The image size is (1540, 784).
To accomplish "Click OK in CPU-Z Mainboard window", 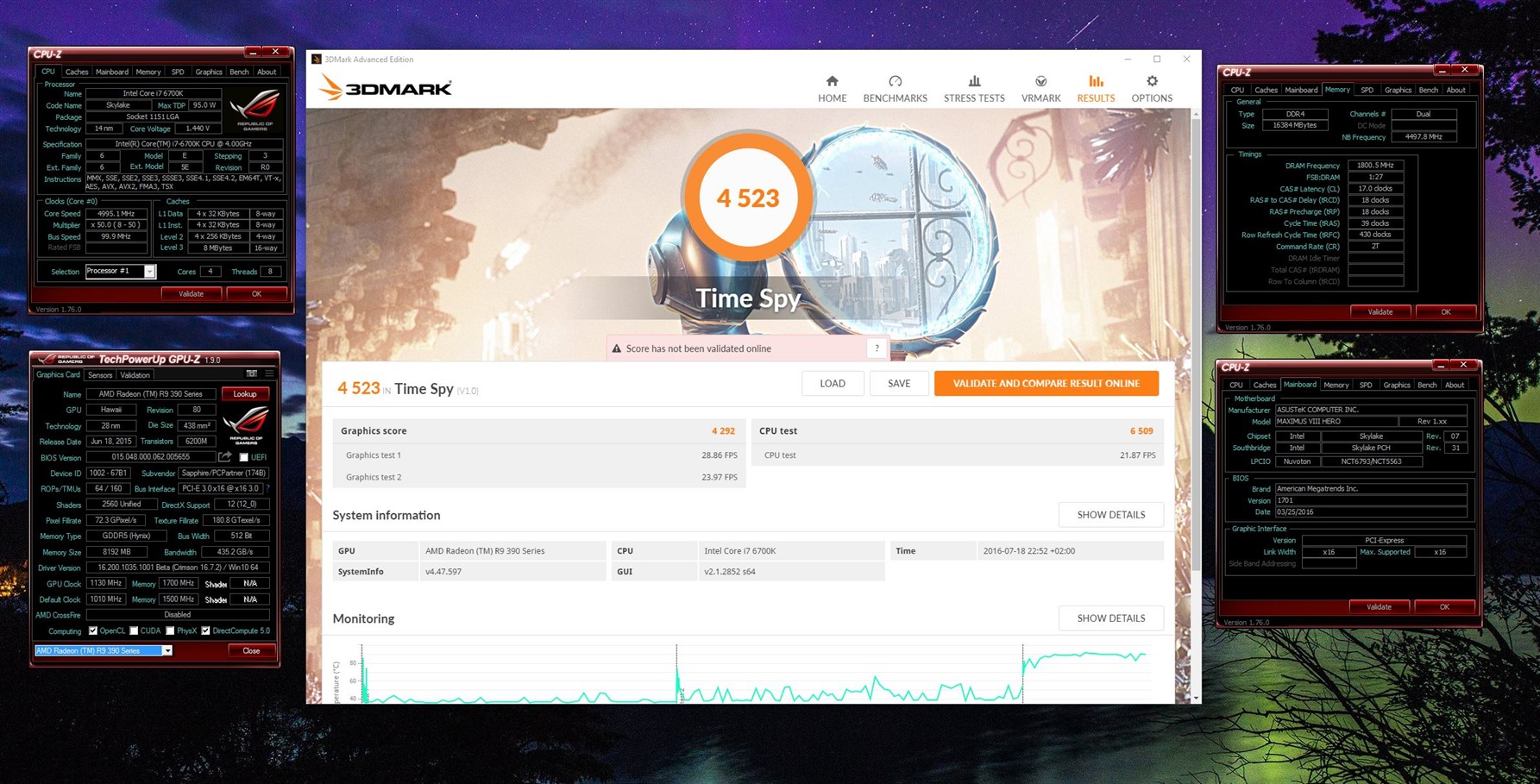I will (1444, 607).
